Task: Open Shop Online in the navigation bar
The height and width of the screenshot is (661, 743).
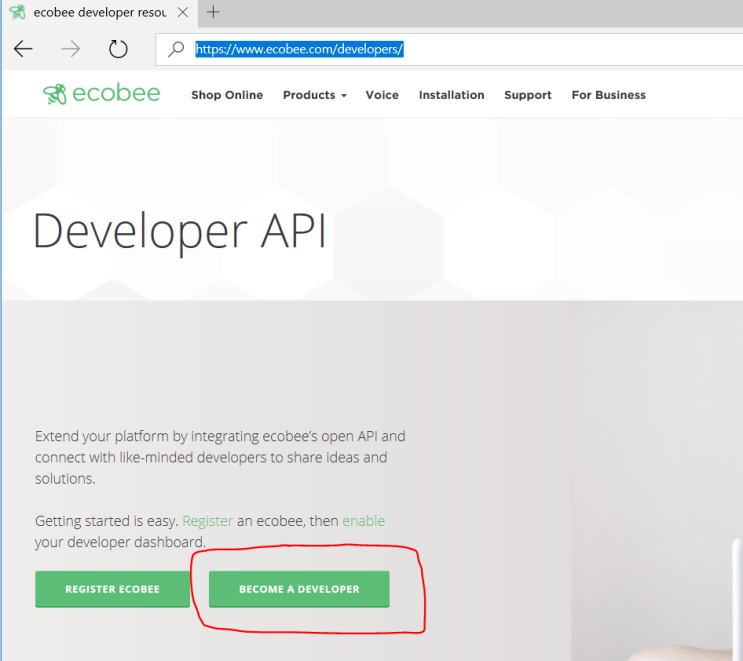Action: 227,95
